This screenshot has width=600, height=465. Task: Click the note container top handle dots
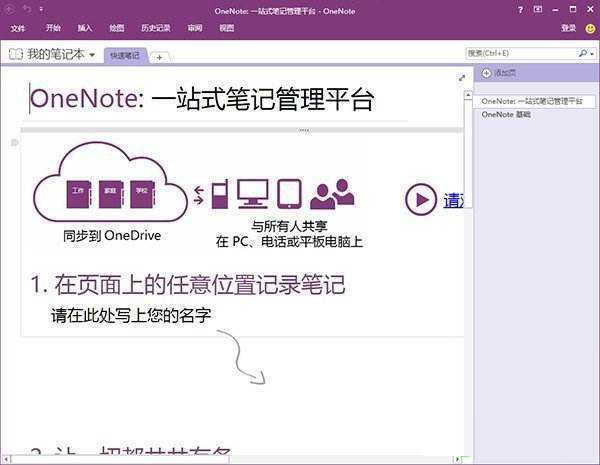pyautogui.click(x=304, y=130)
